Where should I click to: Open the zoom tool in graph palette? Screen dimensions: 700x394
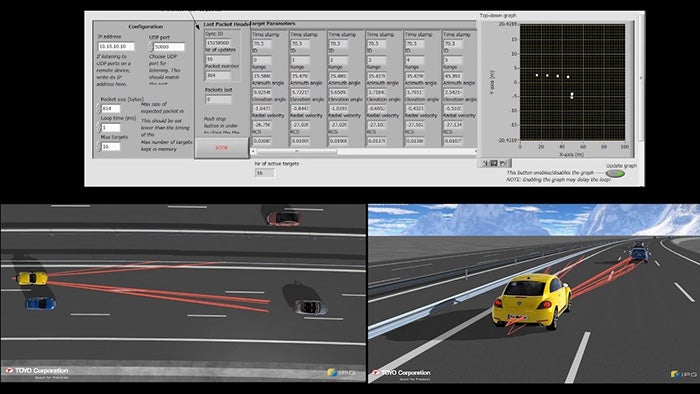494,163
